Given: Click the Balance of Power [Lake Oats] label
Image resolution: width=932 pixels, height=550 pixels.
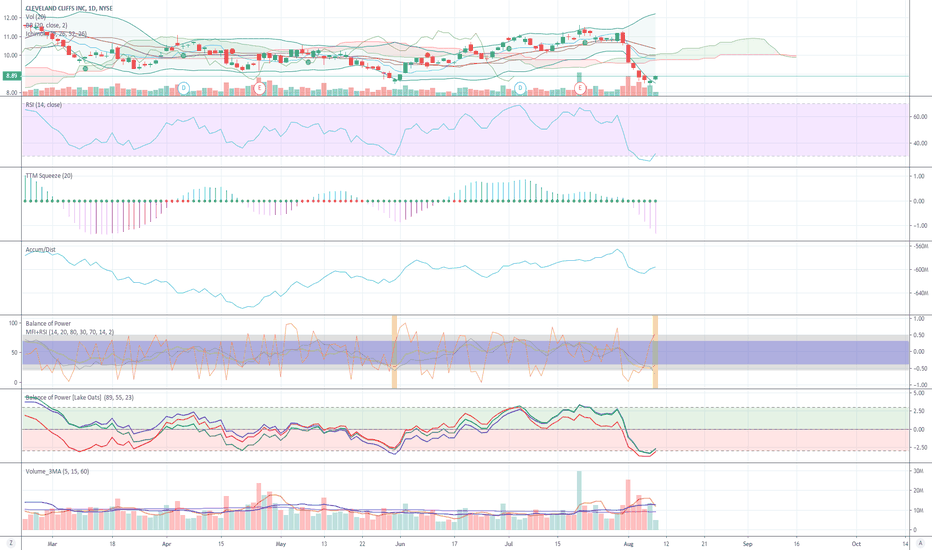Looking at the screenshot, I should click(80, 397).
